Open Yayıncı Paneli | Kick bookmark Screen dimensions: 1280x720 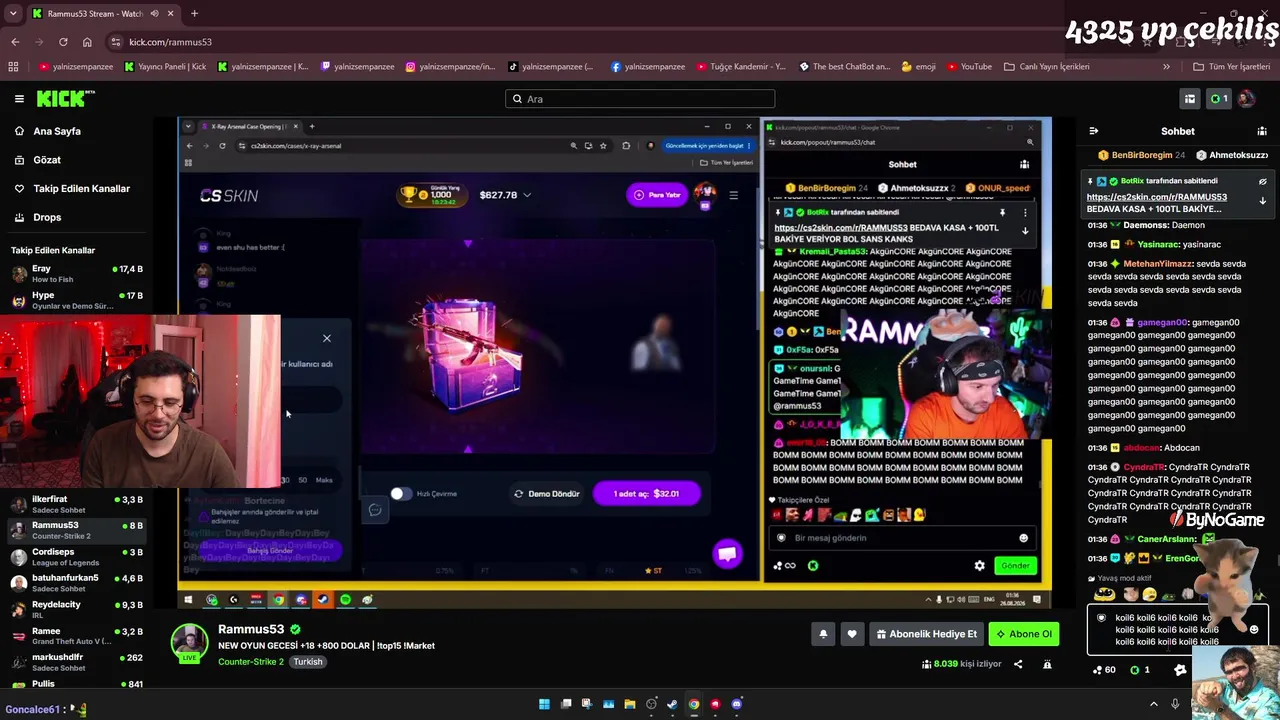(166, 67)
